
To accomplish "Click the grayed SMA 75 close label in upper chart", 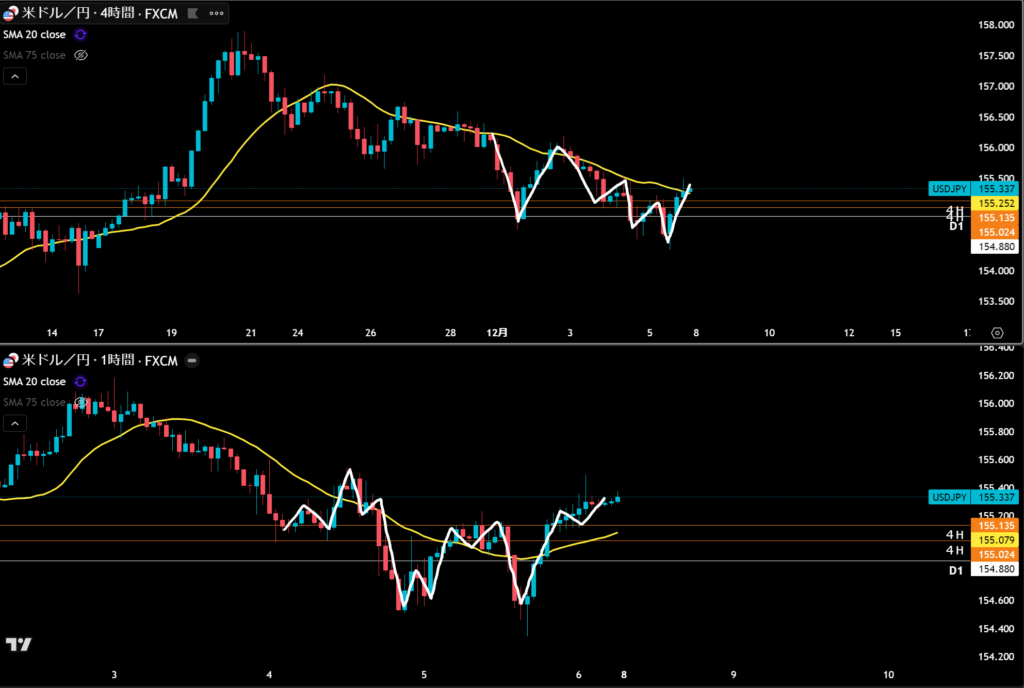I will click(x=33, y=55).
